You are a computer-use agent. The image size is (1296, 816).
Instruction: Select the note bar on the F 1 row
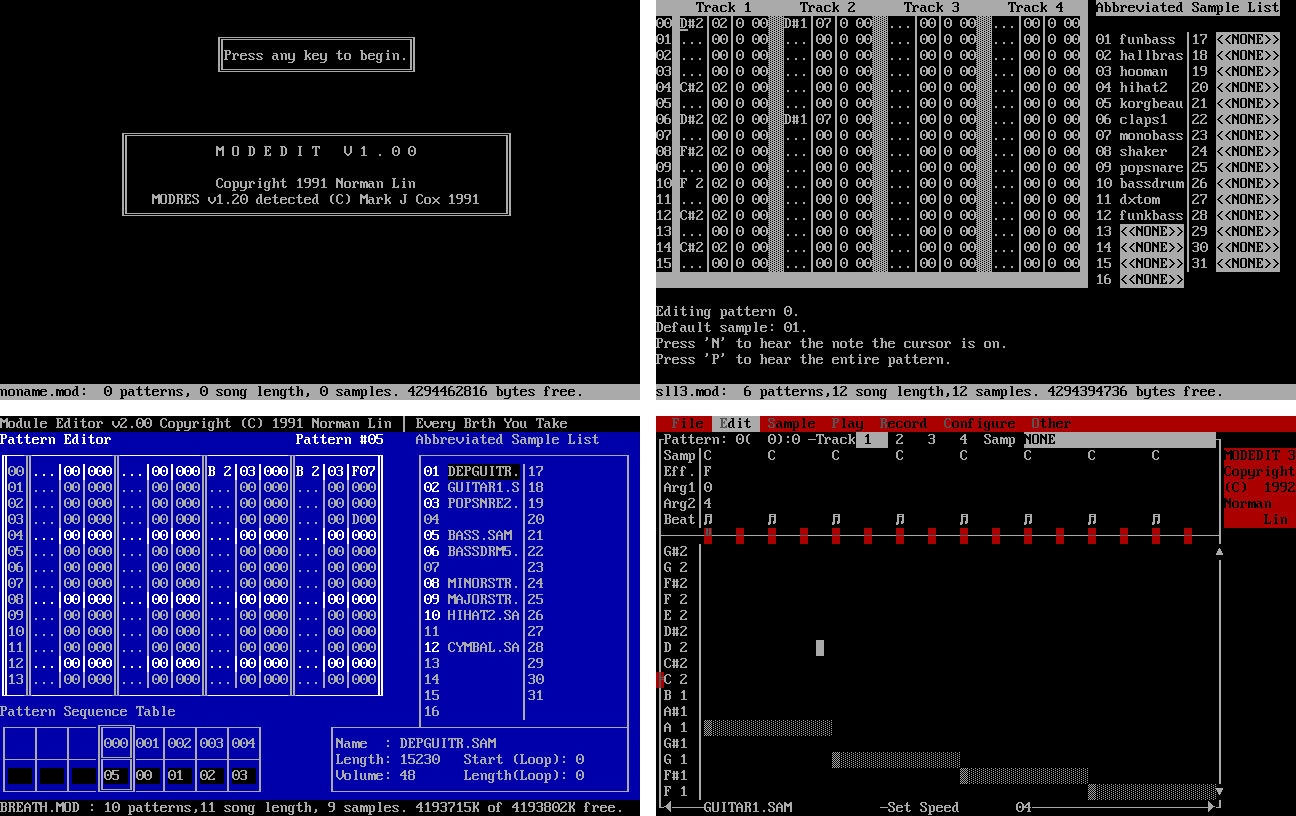click(1152, 791)
